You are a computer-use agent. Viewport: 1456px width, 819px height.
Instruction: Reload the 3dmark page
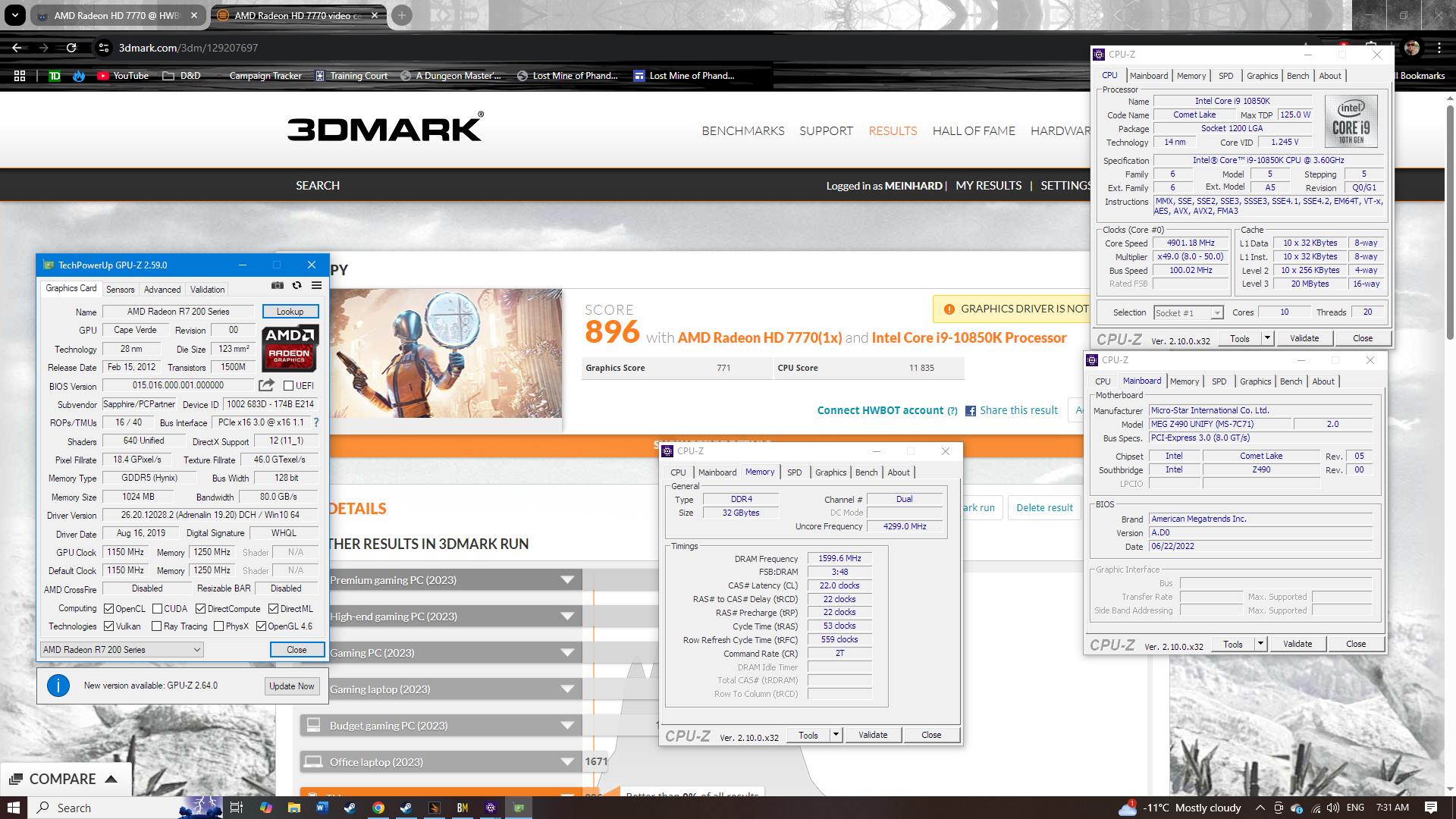tap(71, 48)
